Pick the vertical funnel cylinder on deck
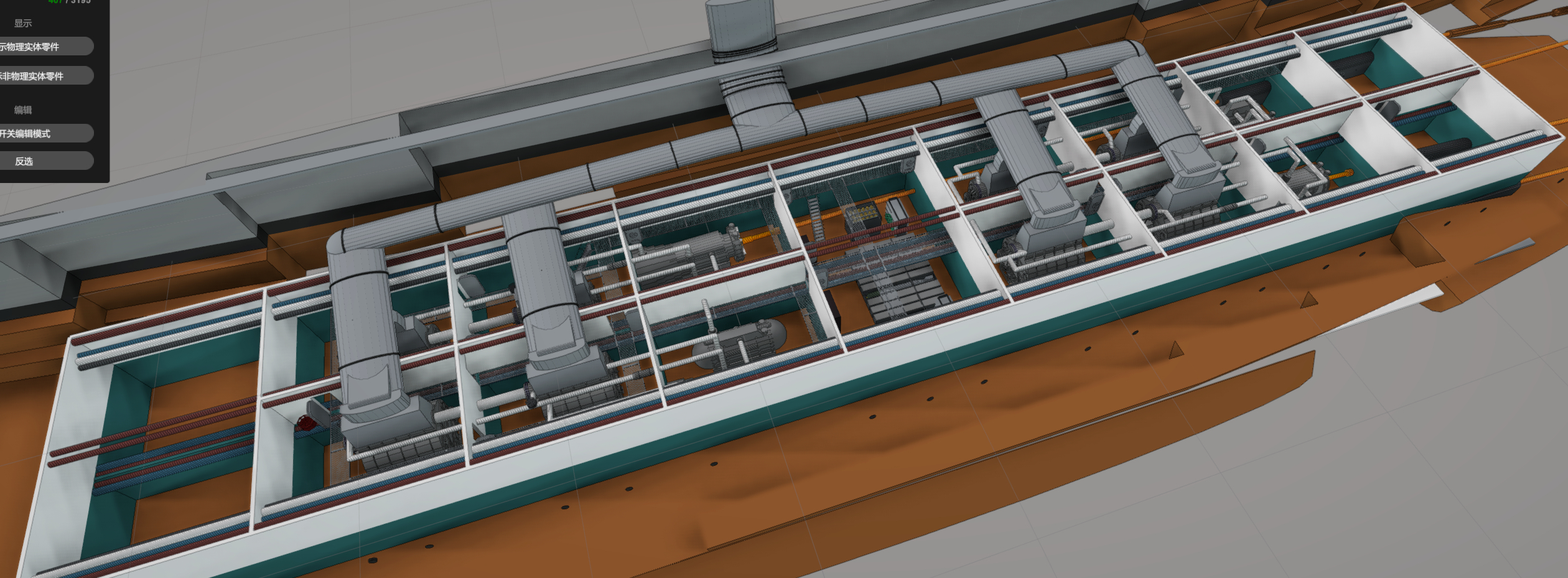This screenshot has height=578, width=1568. [x=740, y=28]
